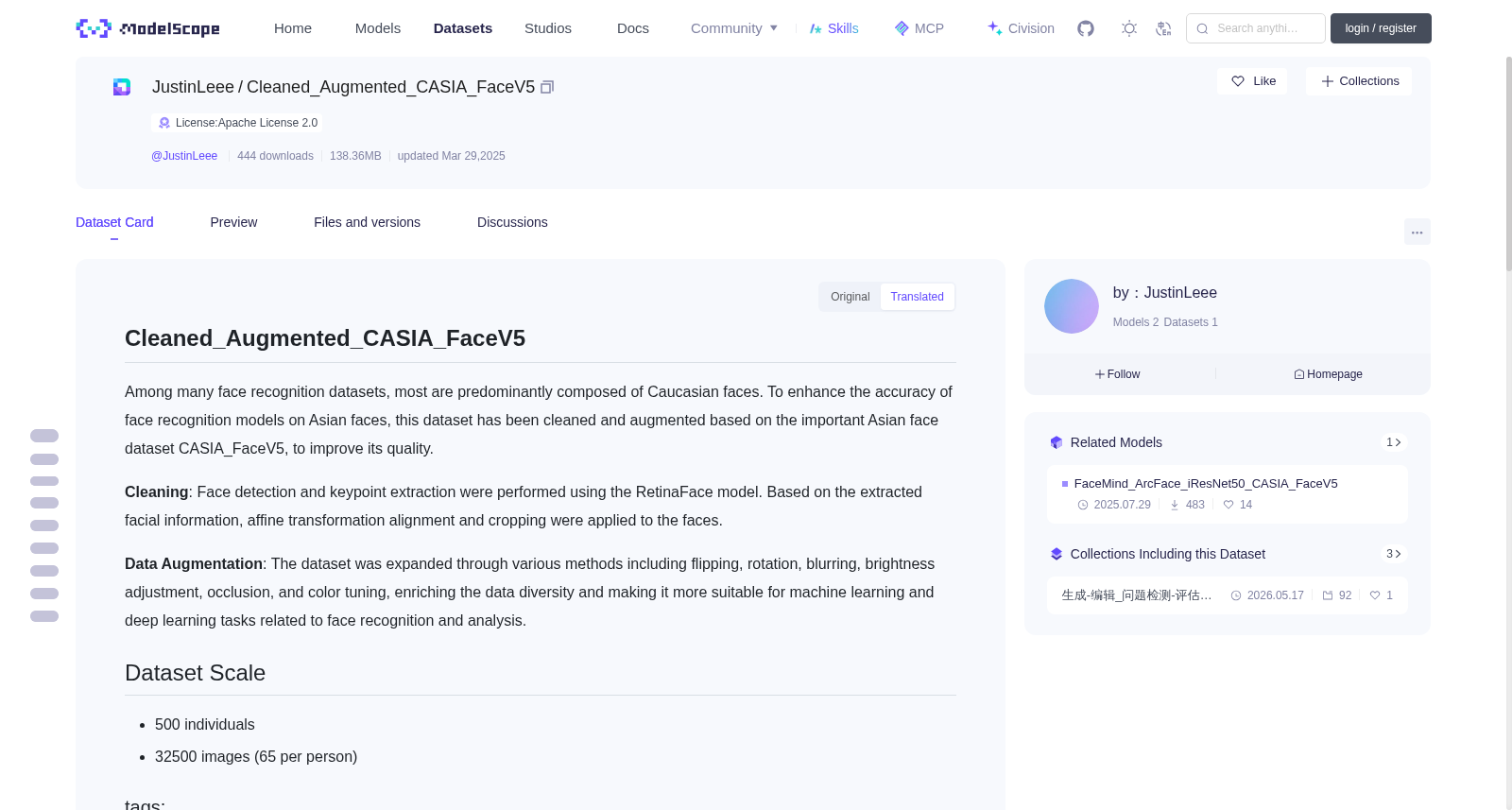Follow the author JustinLeee
This screenshot has width=1512, height=810.
[x=1118, y=374]
